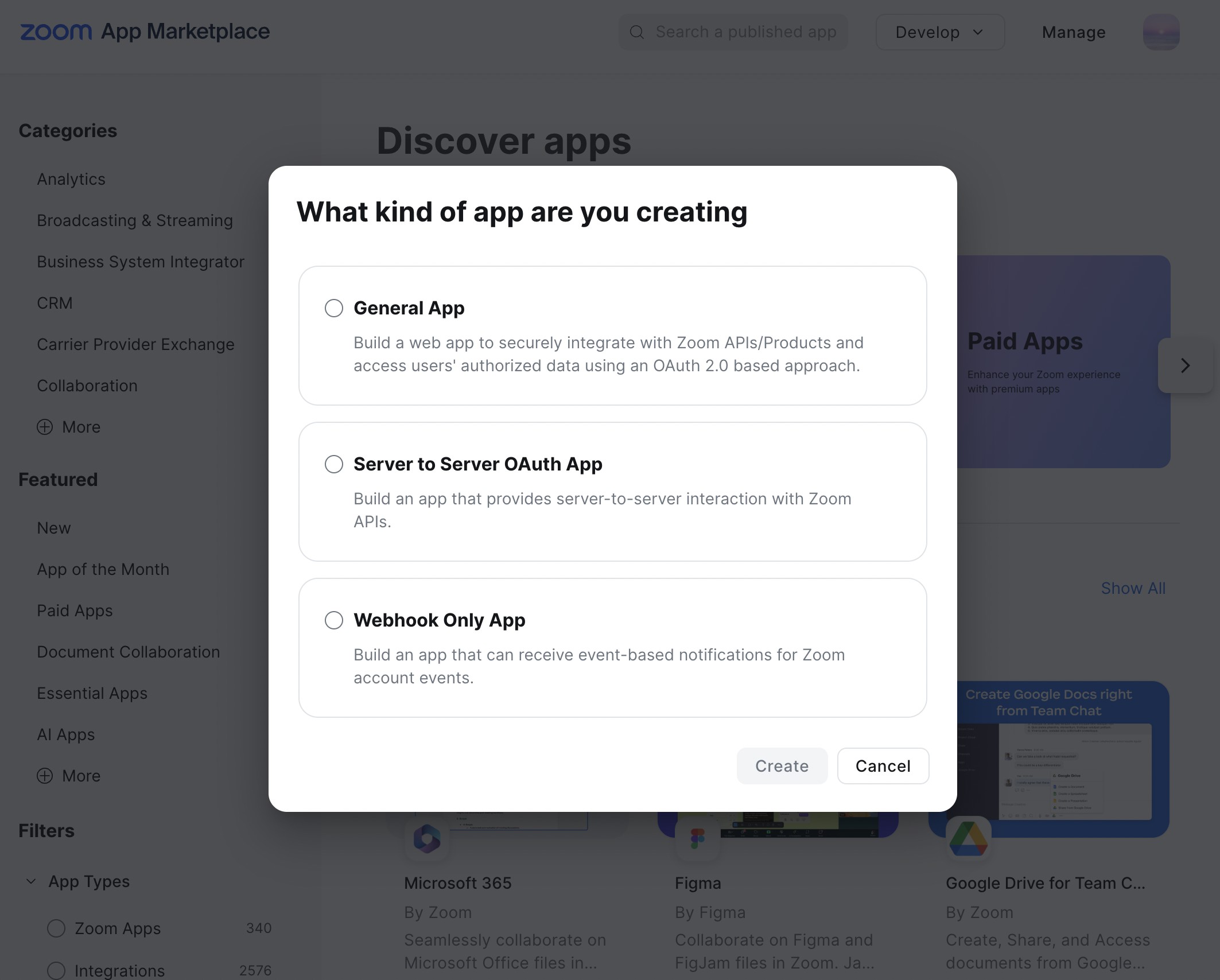Click the Microsoft 365 app icon

pyautogui.click(x=427, y=839)
